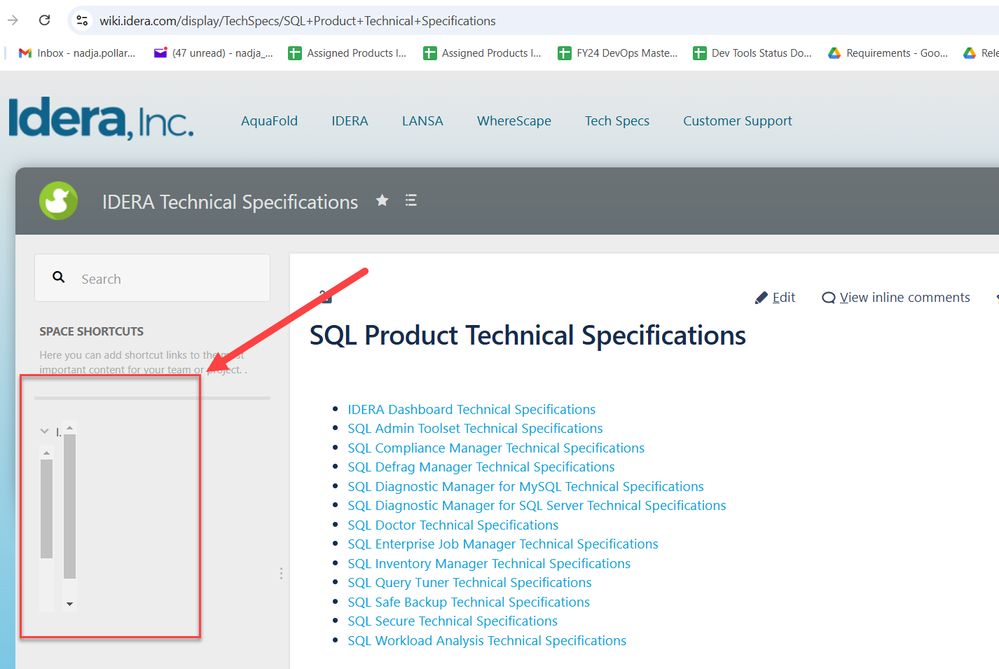
Task: Open WhereScape menu item
Action: click(x=514, y=121)
